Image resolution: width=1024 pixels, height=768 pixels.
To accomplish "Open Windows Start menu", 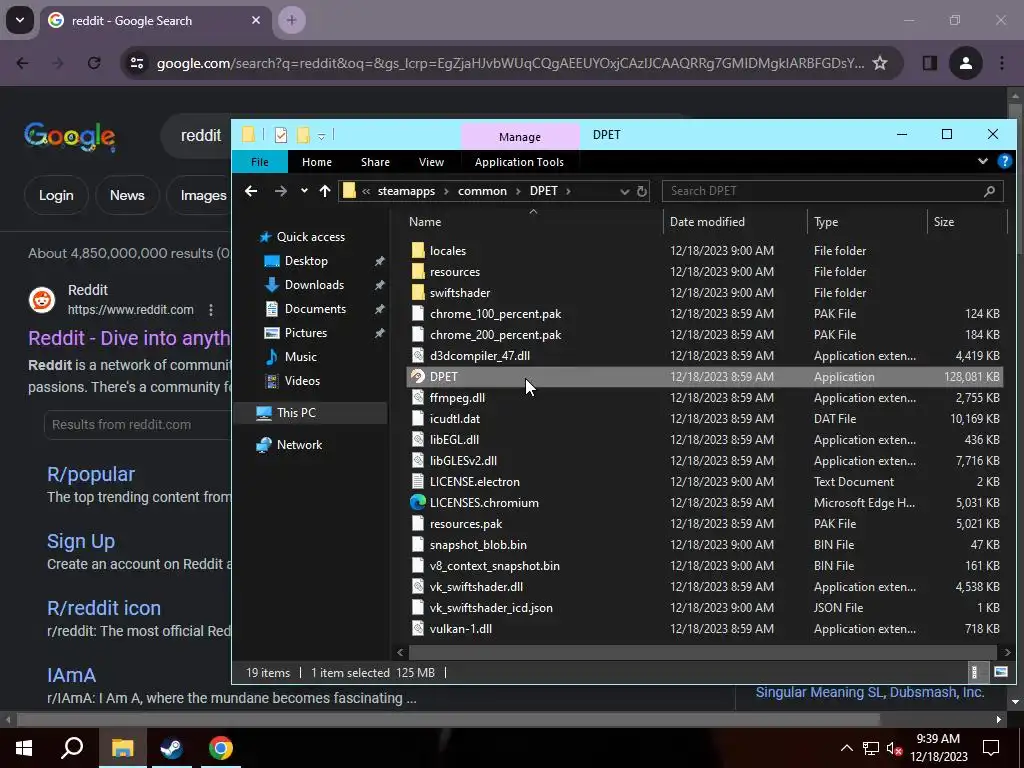I will pyautogui.click(x=24, y=748).
